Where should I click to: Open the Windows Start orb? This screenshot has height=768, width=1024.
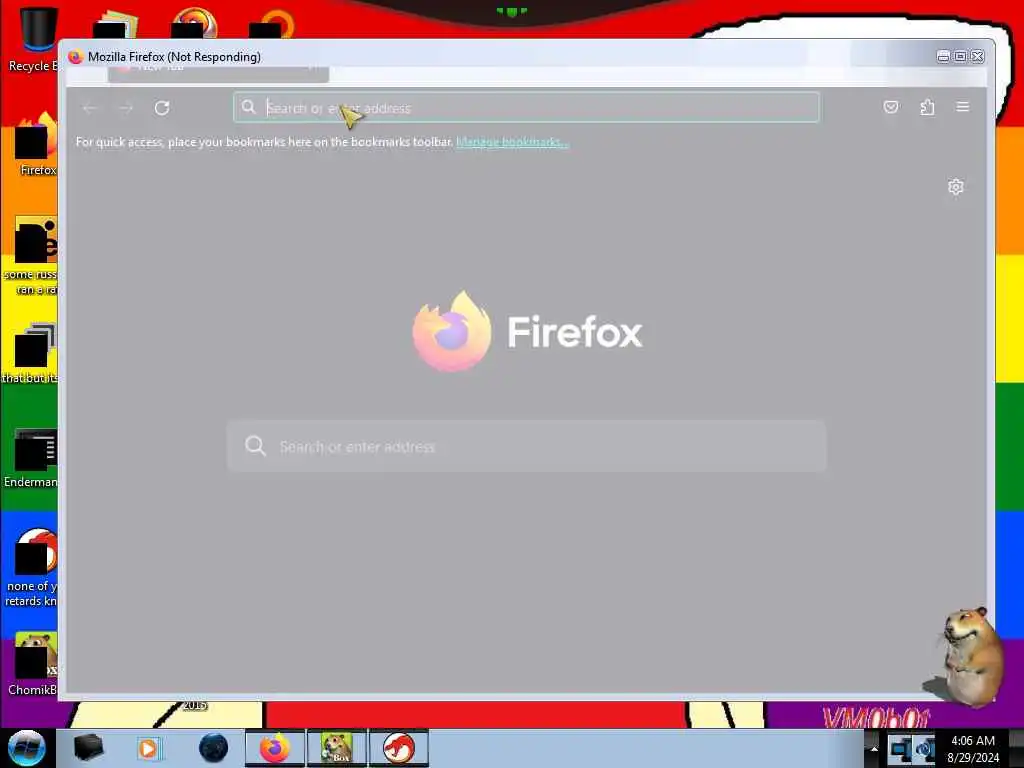pyautogui.click(x=26, y=748)
